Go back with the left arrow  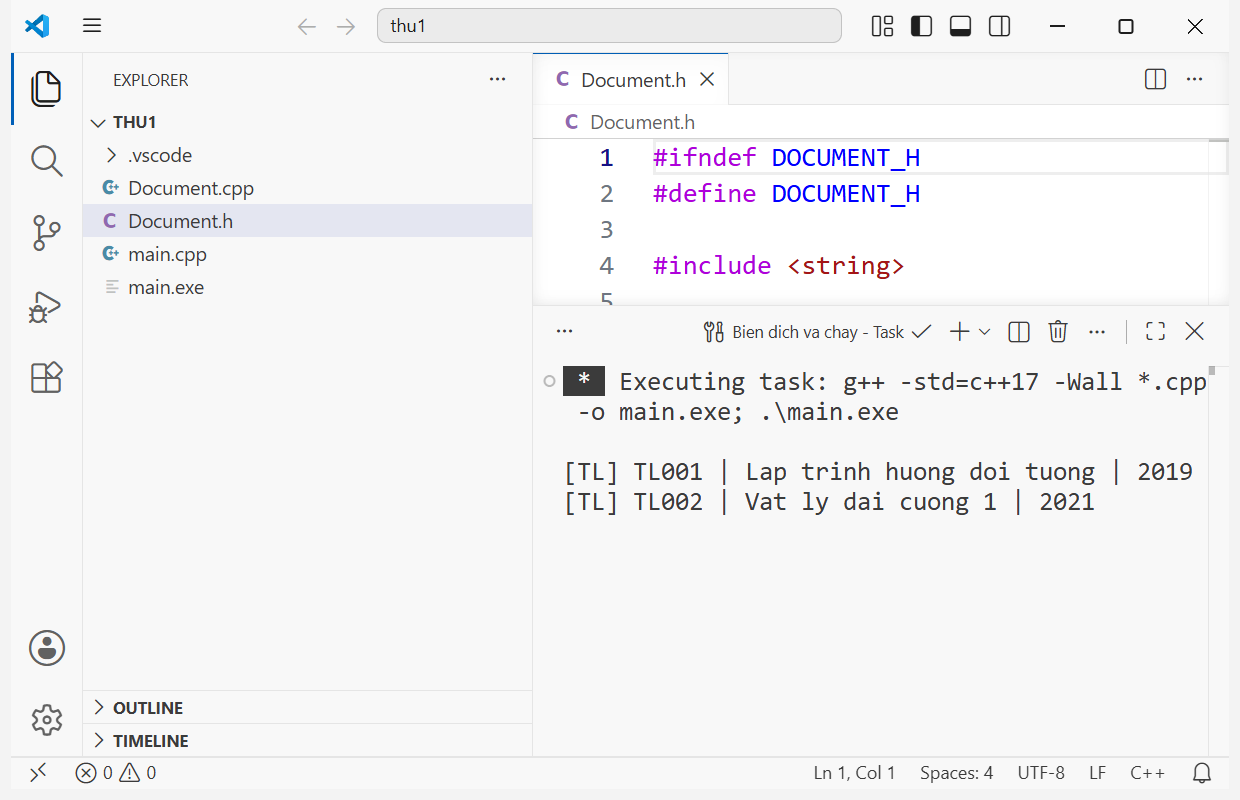[x=307, y=26]
